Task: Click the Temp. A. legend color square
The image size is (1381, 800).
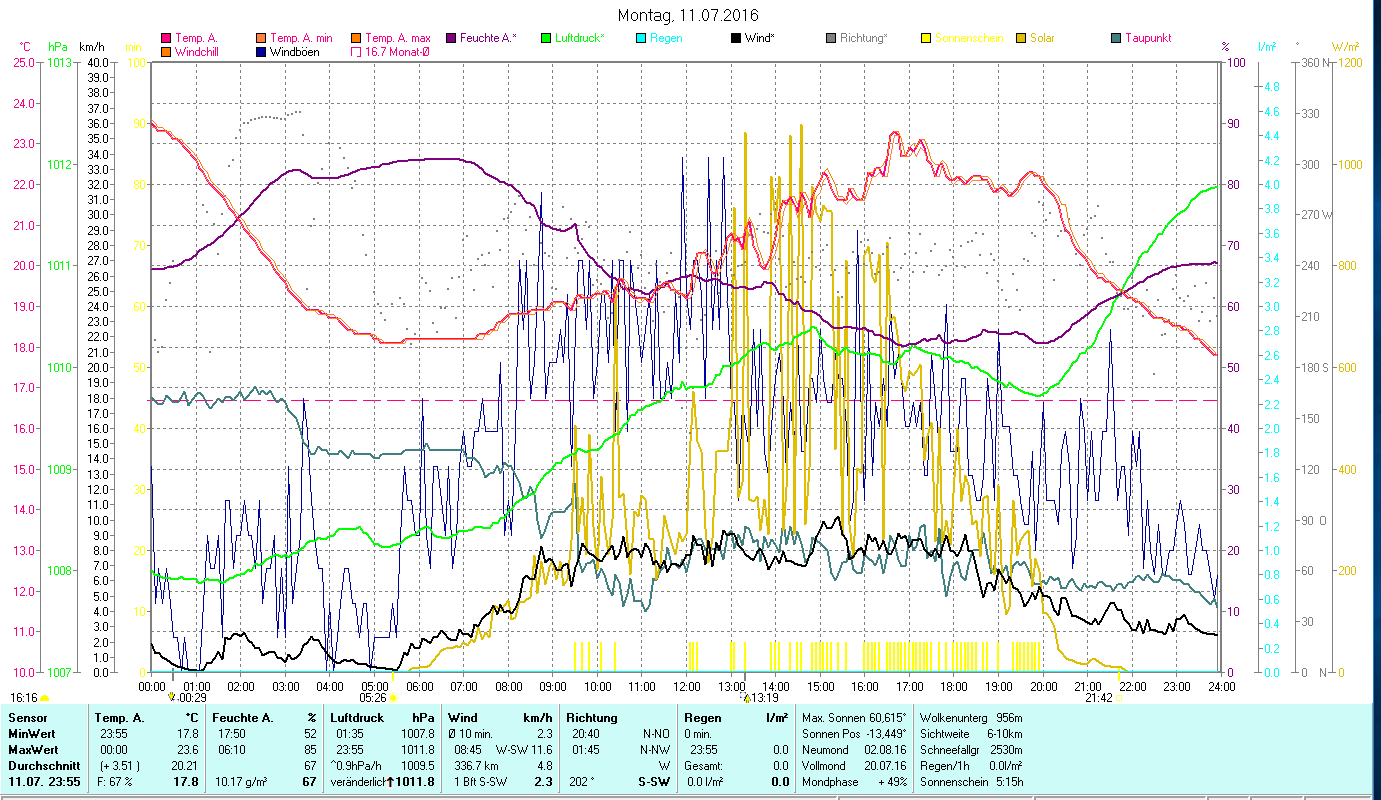Action: point(166,38)
